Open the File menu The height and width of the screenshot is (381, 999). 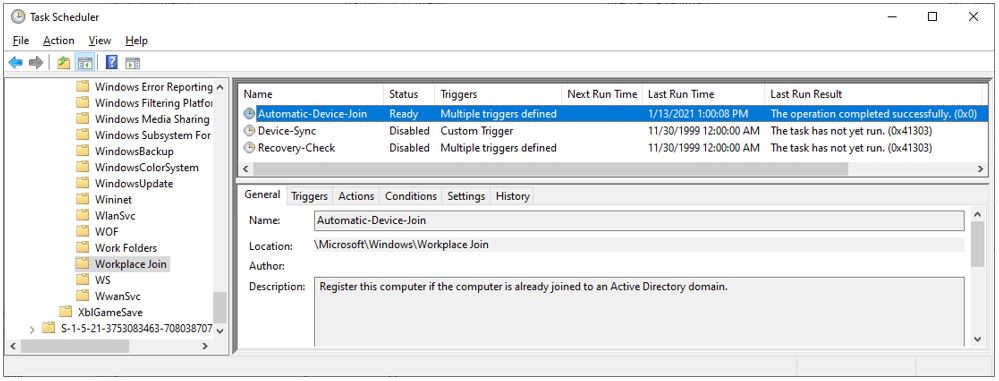click(x=21, y=41)
